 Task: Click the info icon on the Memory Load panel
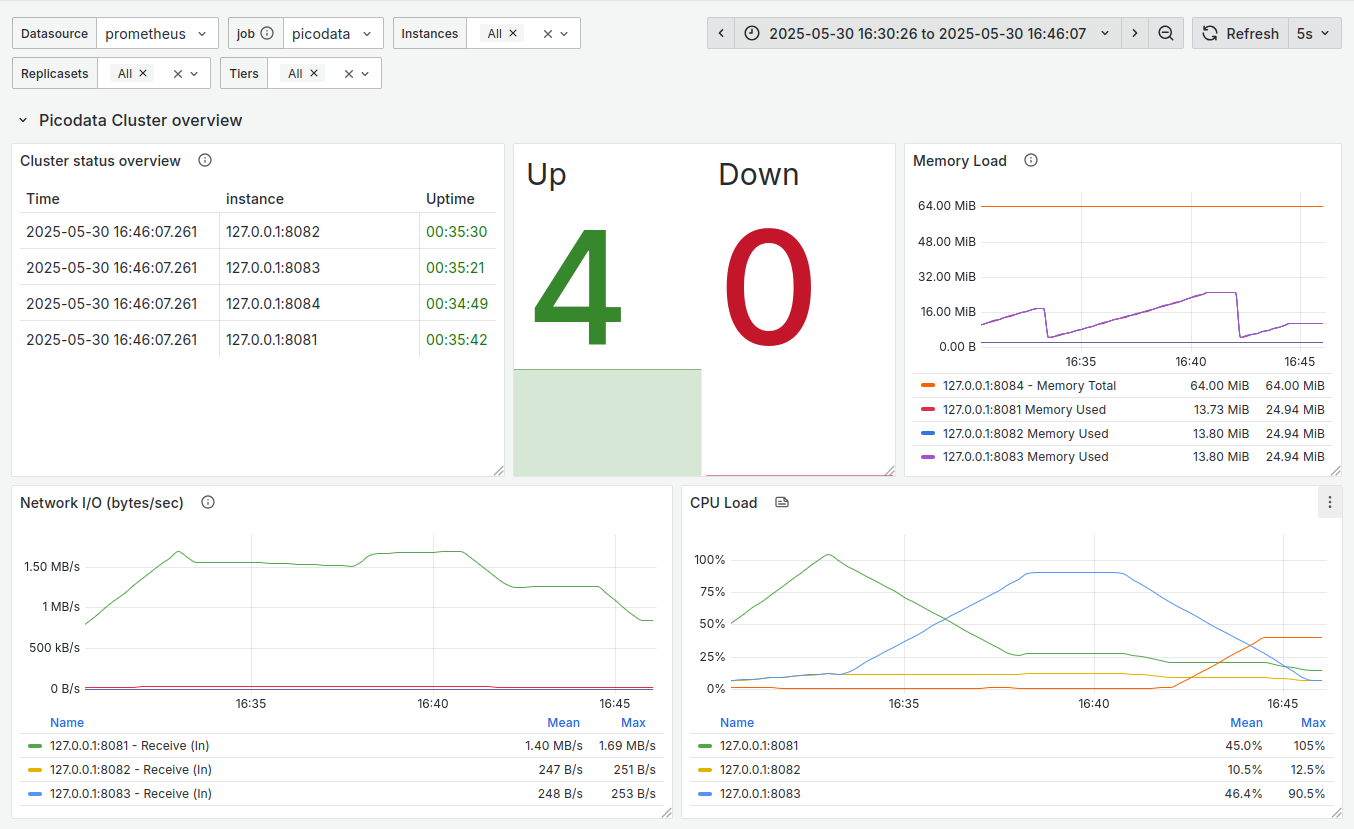tap(1030, 160)
